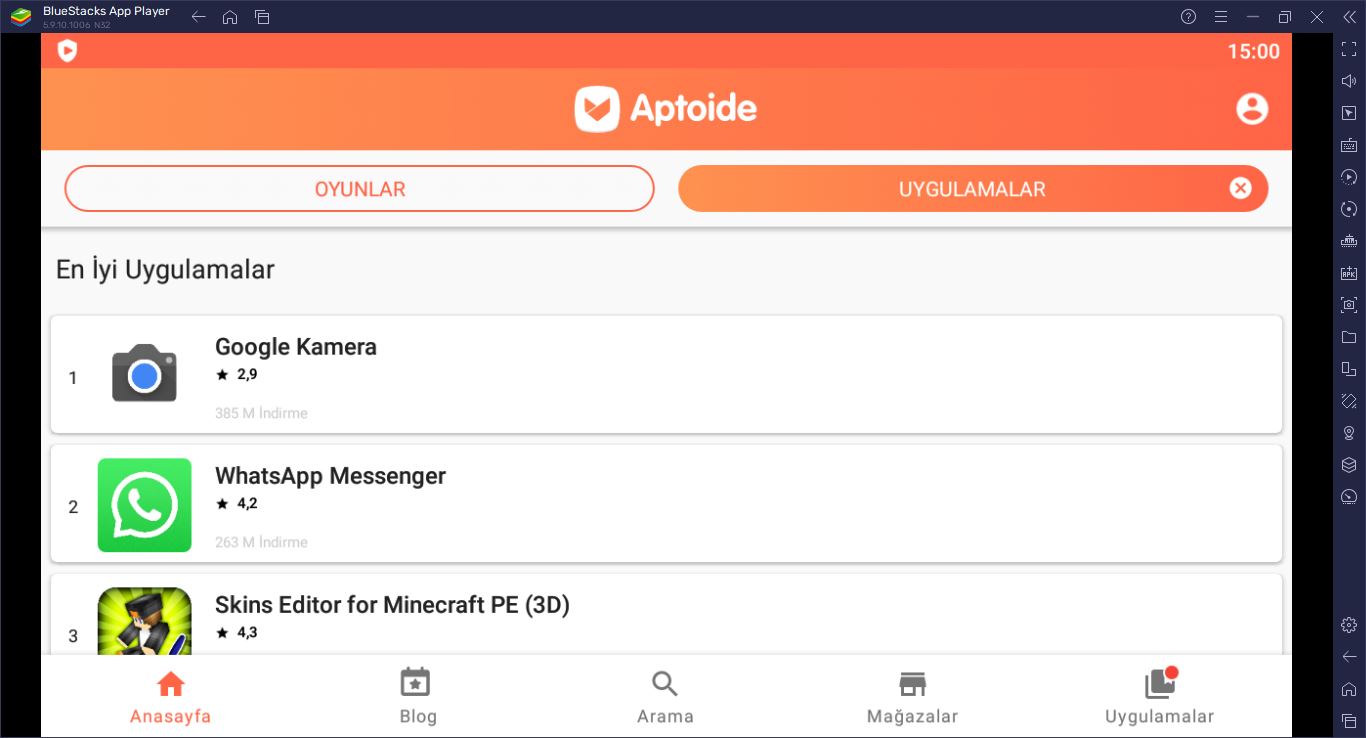Screen dimensions: 1366x738
Task: Open the user account profile icon
Action: pyautogui.click(x=1252, y=108)
